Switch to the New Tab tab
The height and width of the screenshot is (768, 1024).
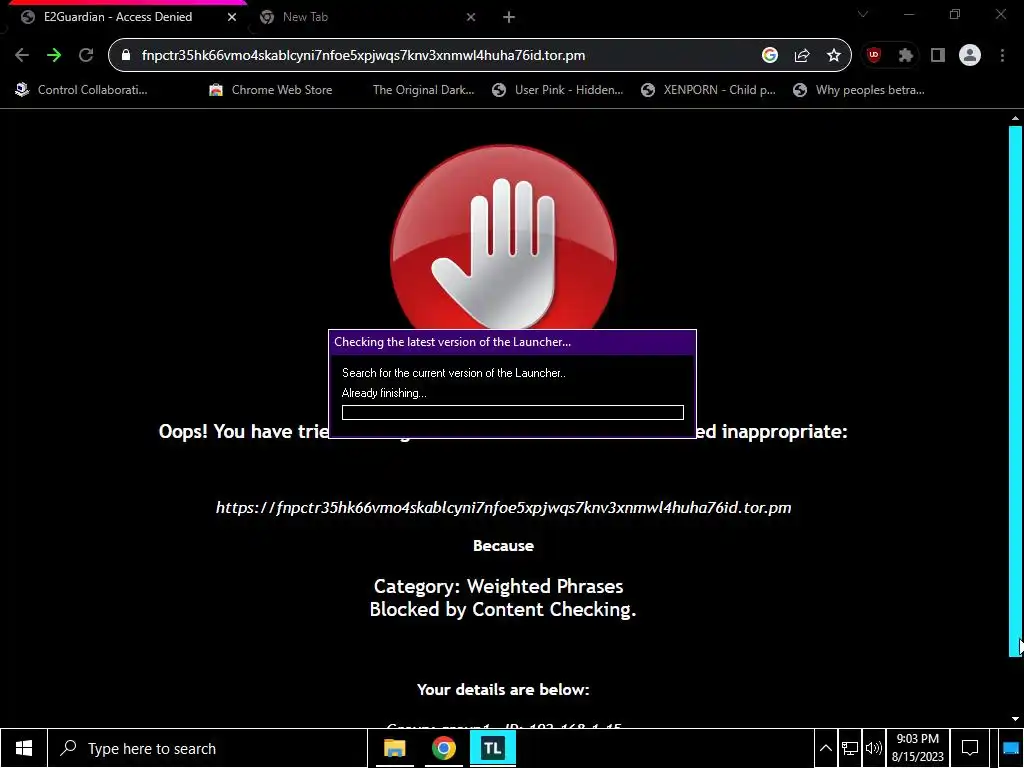tap(366, 17)
